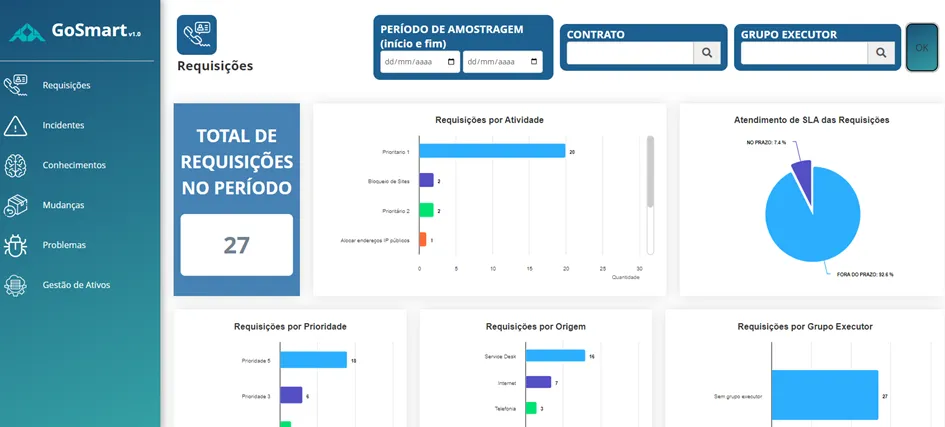The height and width of the screenshot is (427, 945).
Task: Confirm filters with the OK button
Action: click(x=922, y=48)
